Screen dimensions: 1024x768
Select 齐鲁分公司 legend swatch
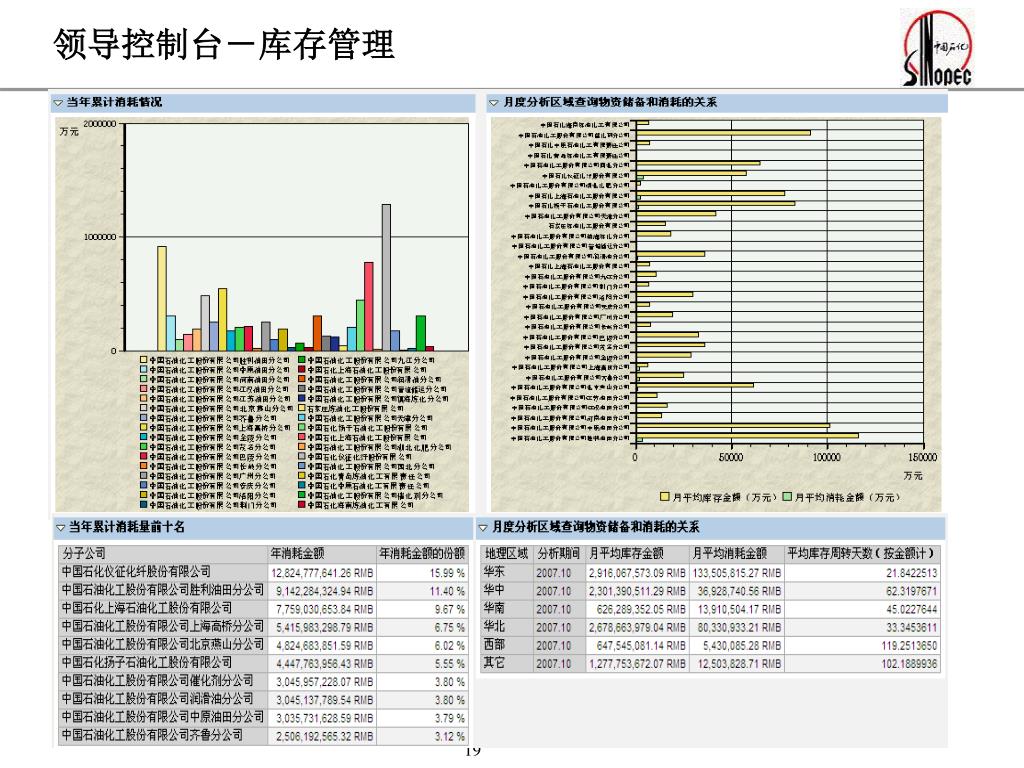(144, 418)
